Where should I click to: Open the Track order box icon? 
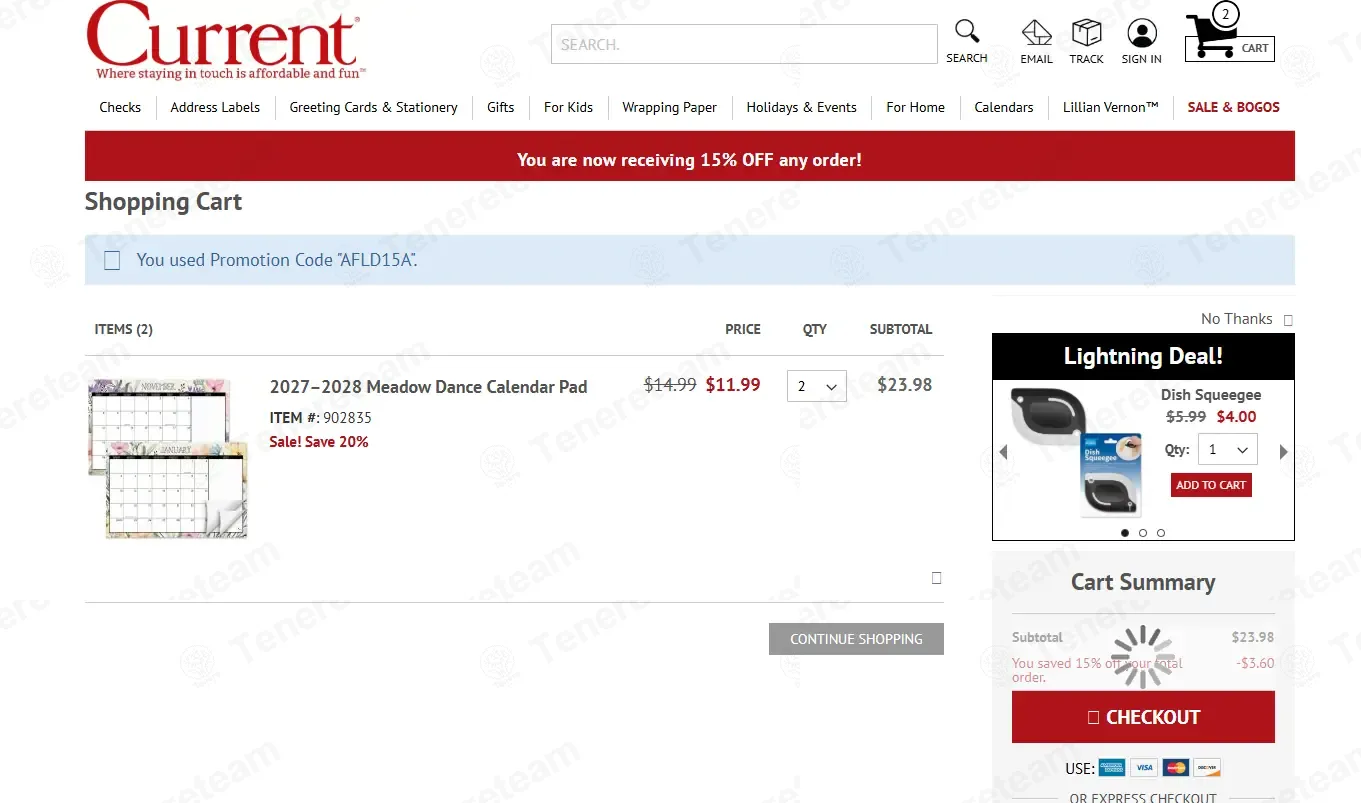click(1086, 33)
